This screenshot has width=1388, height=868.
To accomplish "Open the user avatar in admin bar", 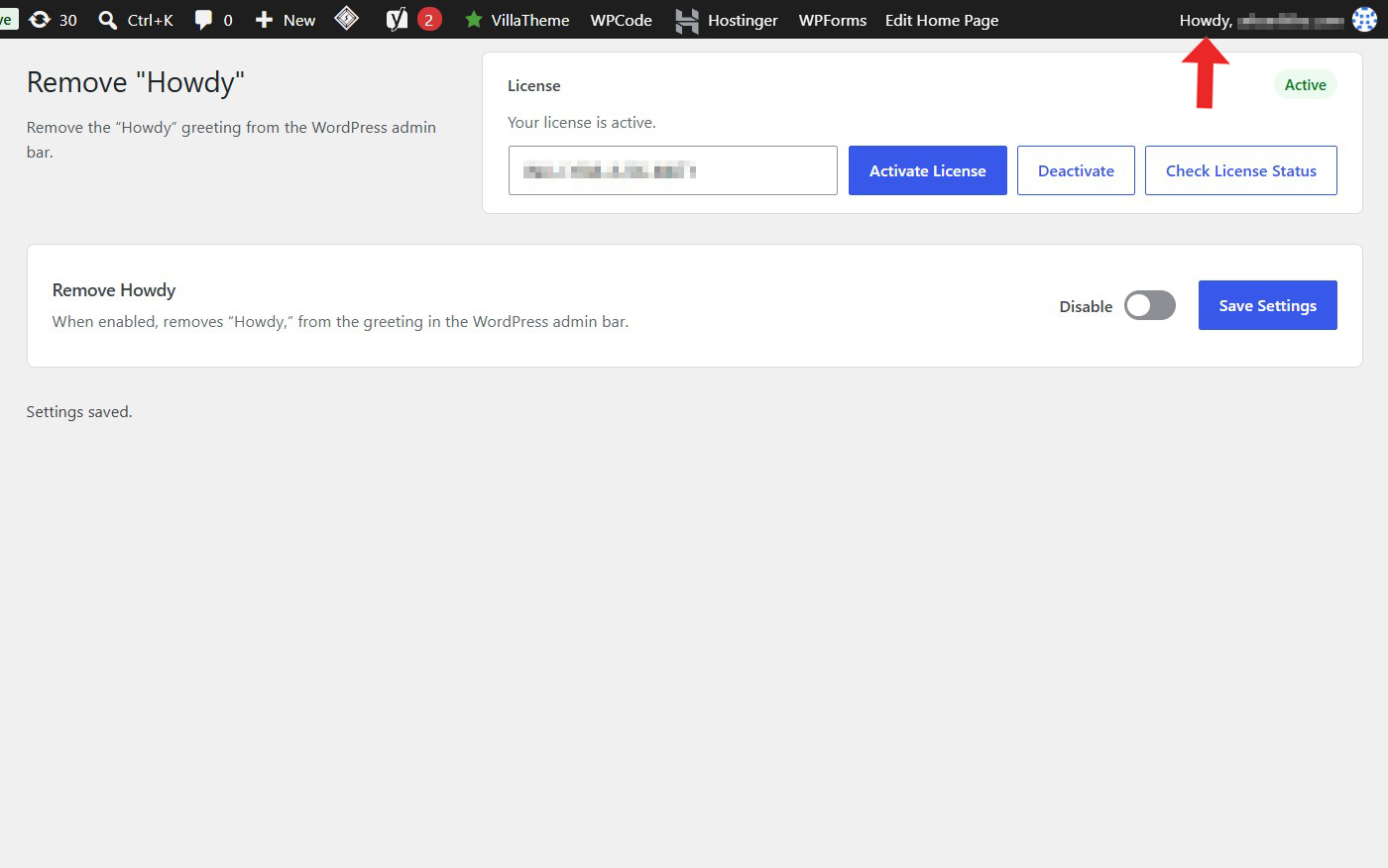I will coord(1364,20).
